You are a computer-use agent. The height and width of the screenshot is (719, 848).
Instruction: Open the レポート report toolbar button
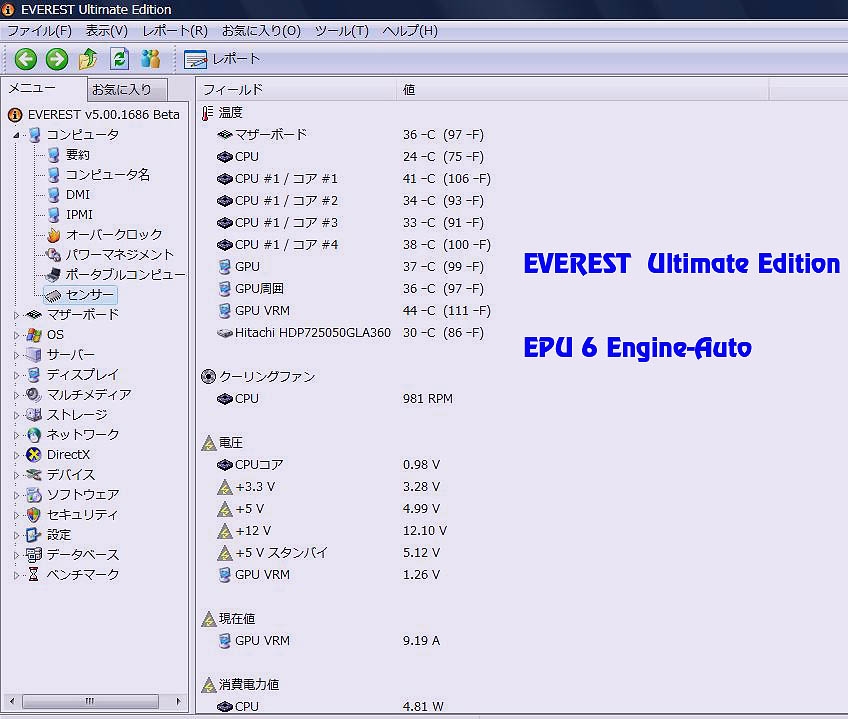pos(222,59)
